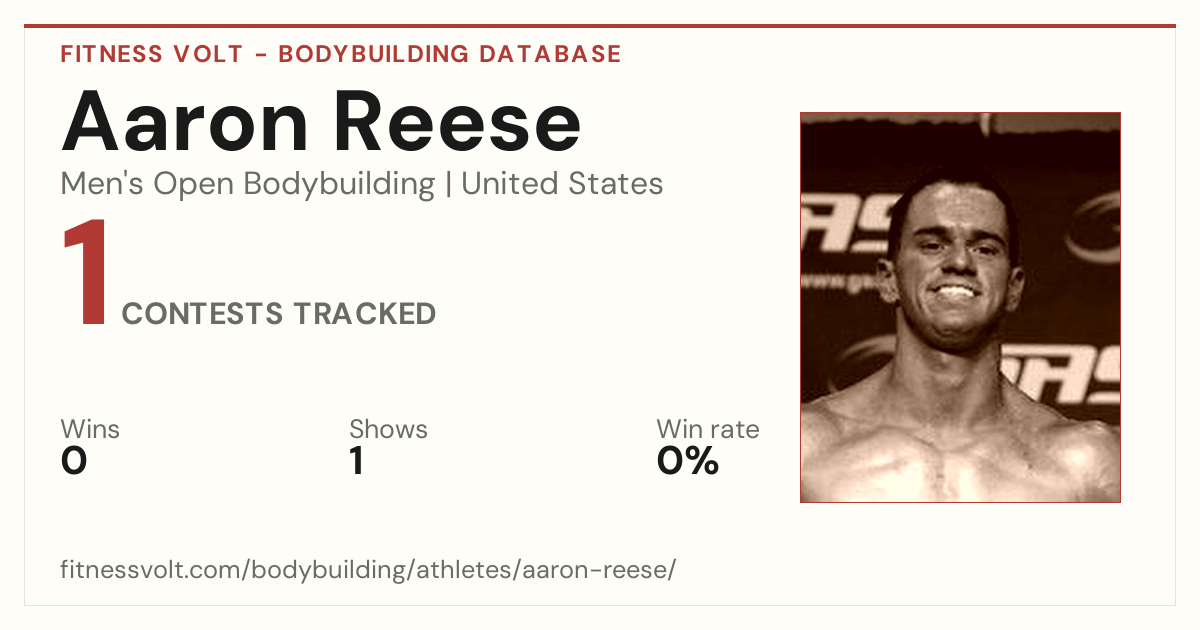The image size is (1200, 630).
Task: Select the word DATABASE in the header
Action: click(550, 54)
